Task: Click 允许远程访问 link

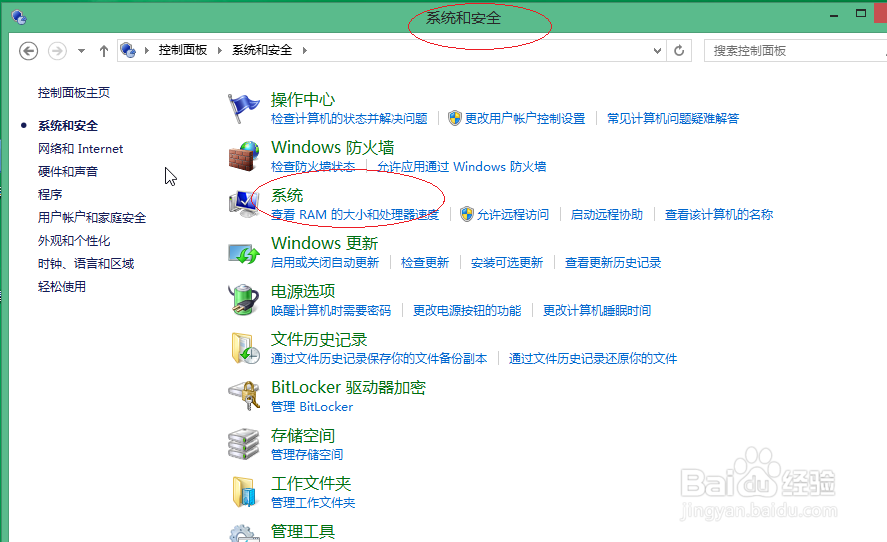Action: tap(513, 214)
